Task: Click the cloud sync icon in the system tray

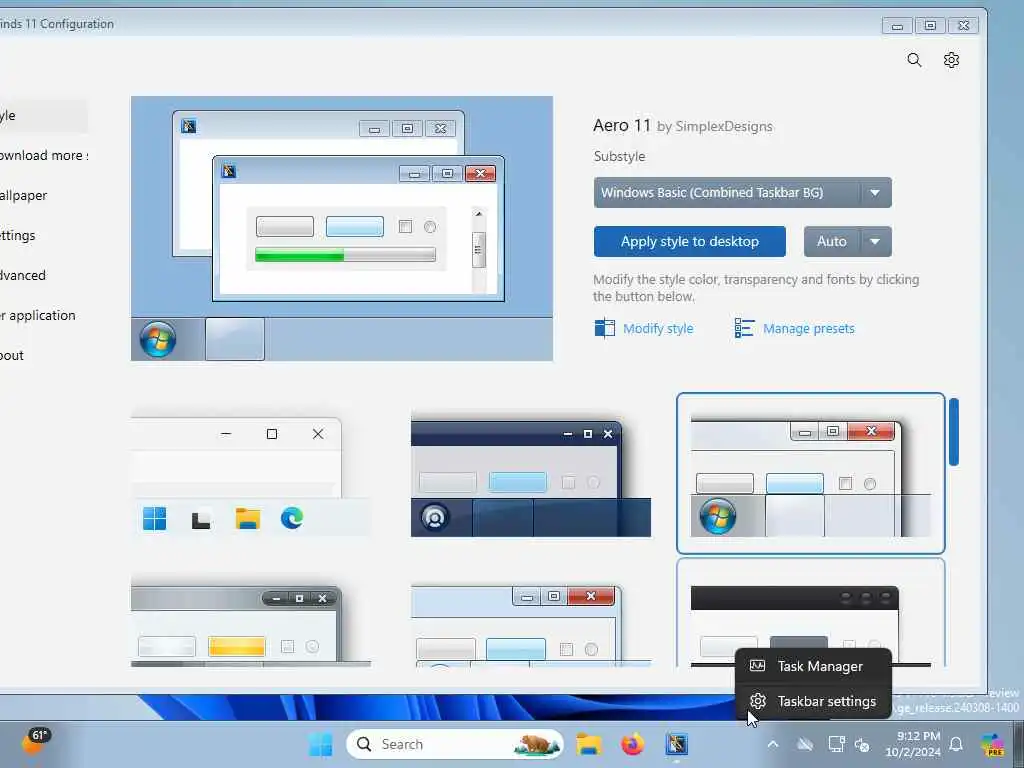Action: click(805, 744)
